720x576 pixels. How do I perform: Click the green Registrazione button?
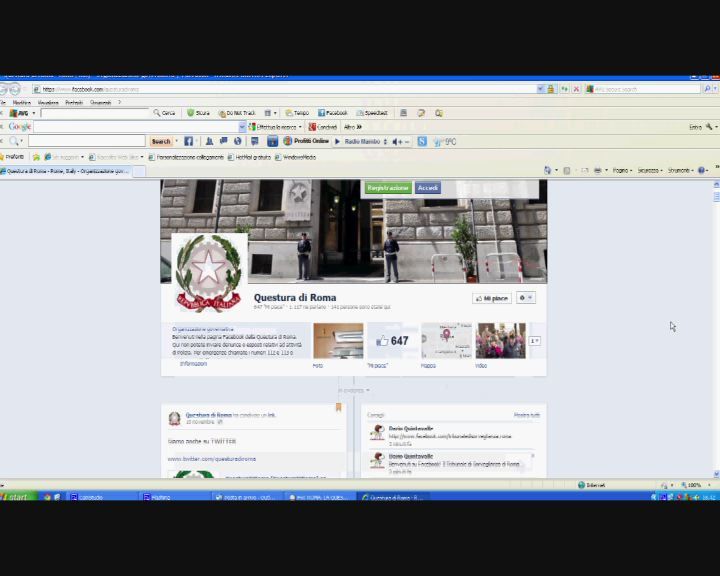(387, 188)
